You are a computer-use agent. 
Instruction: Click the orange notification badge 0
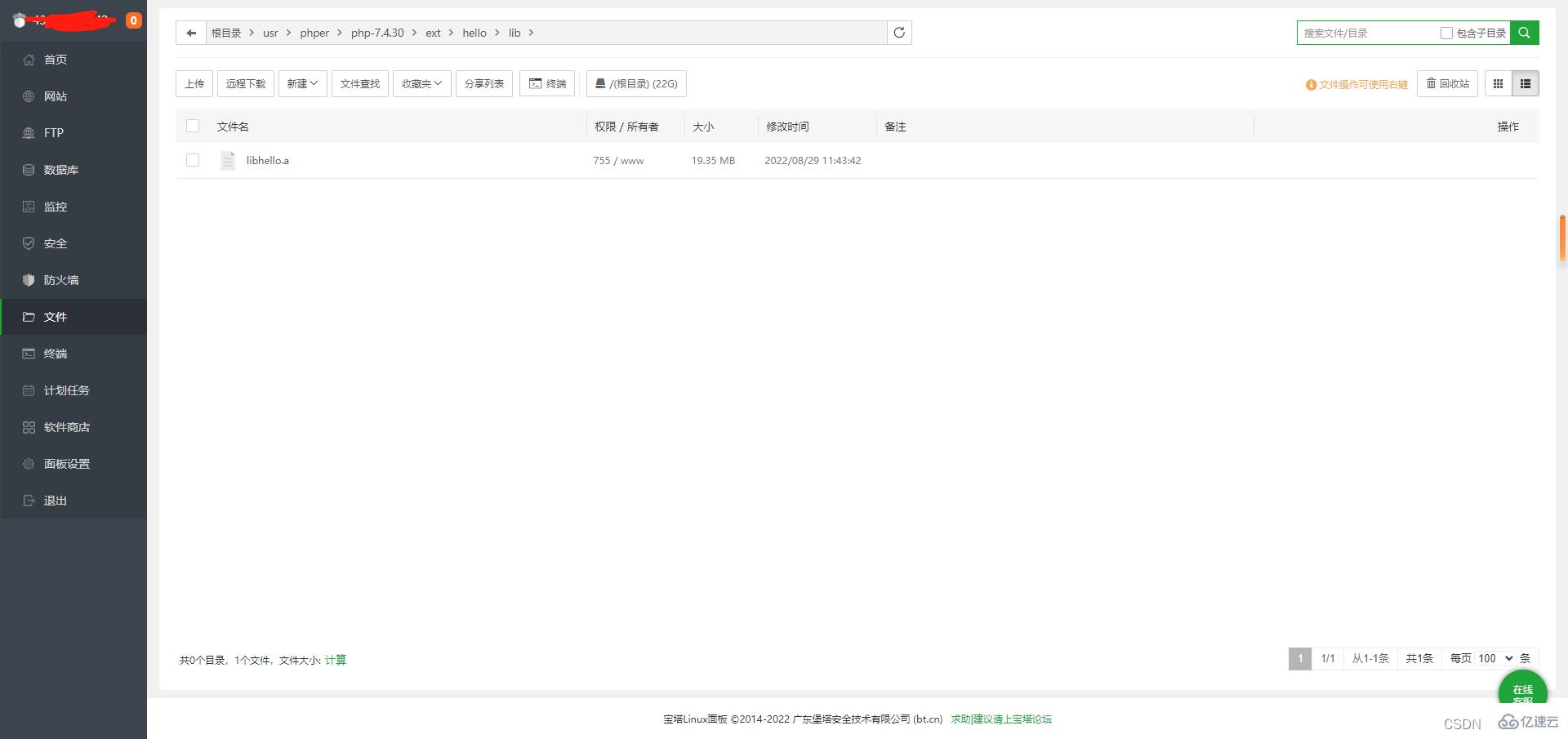(134, 20)
